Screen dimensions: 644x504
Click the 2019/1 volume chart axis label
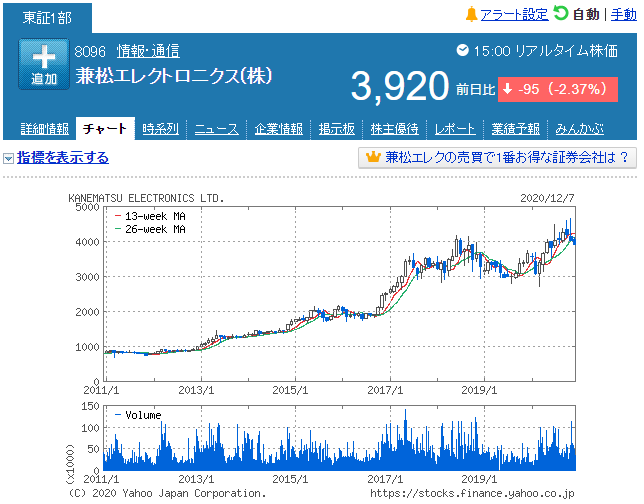pyautogui.click(x=479, y=479)
